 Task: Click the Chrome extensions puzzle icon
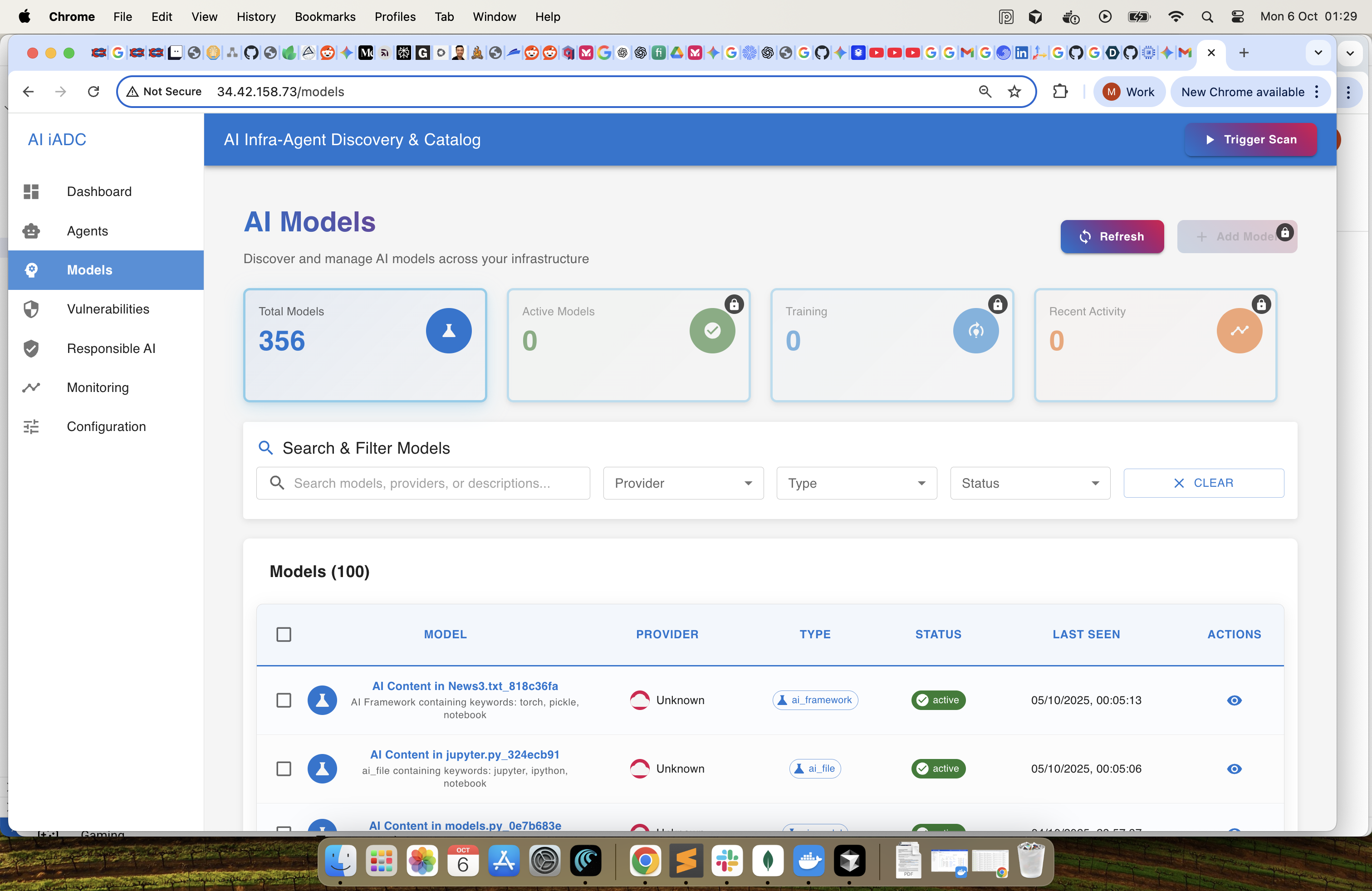pyautogui.click(x=1060, y=92)
